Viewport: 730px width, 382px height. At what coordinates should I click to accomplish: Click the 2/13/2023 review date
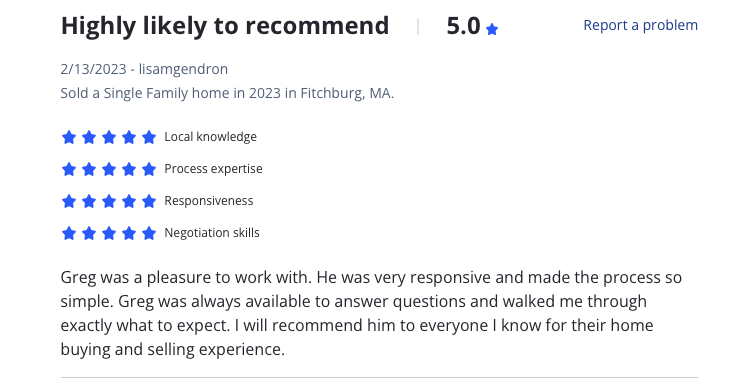pyautogui.click(x=94, y=69)
